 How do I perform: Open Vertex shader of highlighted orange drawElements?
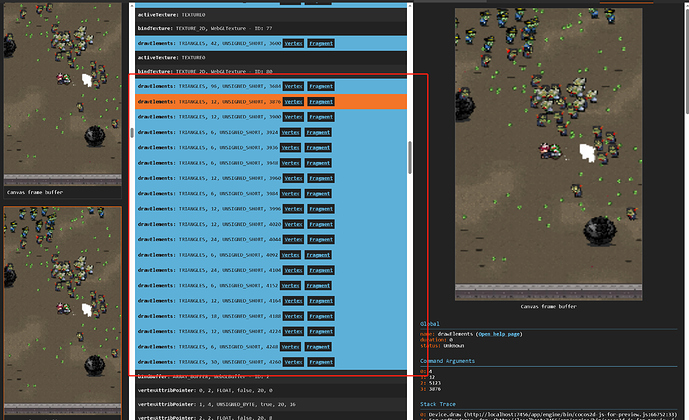293,102
